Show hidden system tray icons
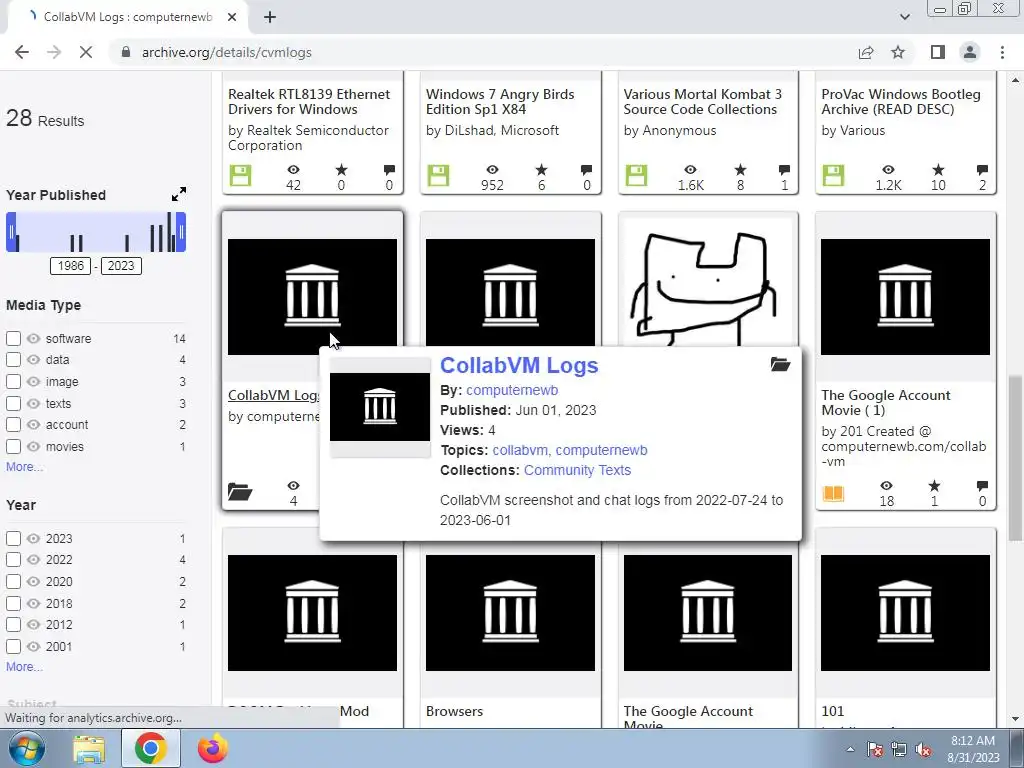This screenshot has height=768, width=1024. 850,749
